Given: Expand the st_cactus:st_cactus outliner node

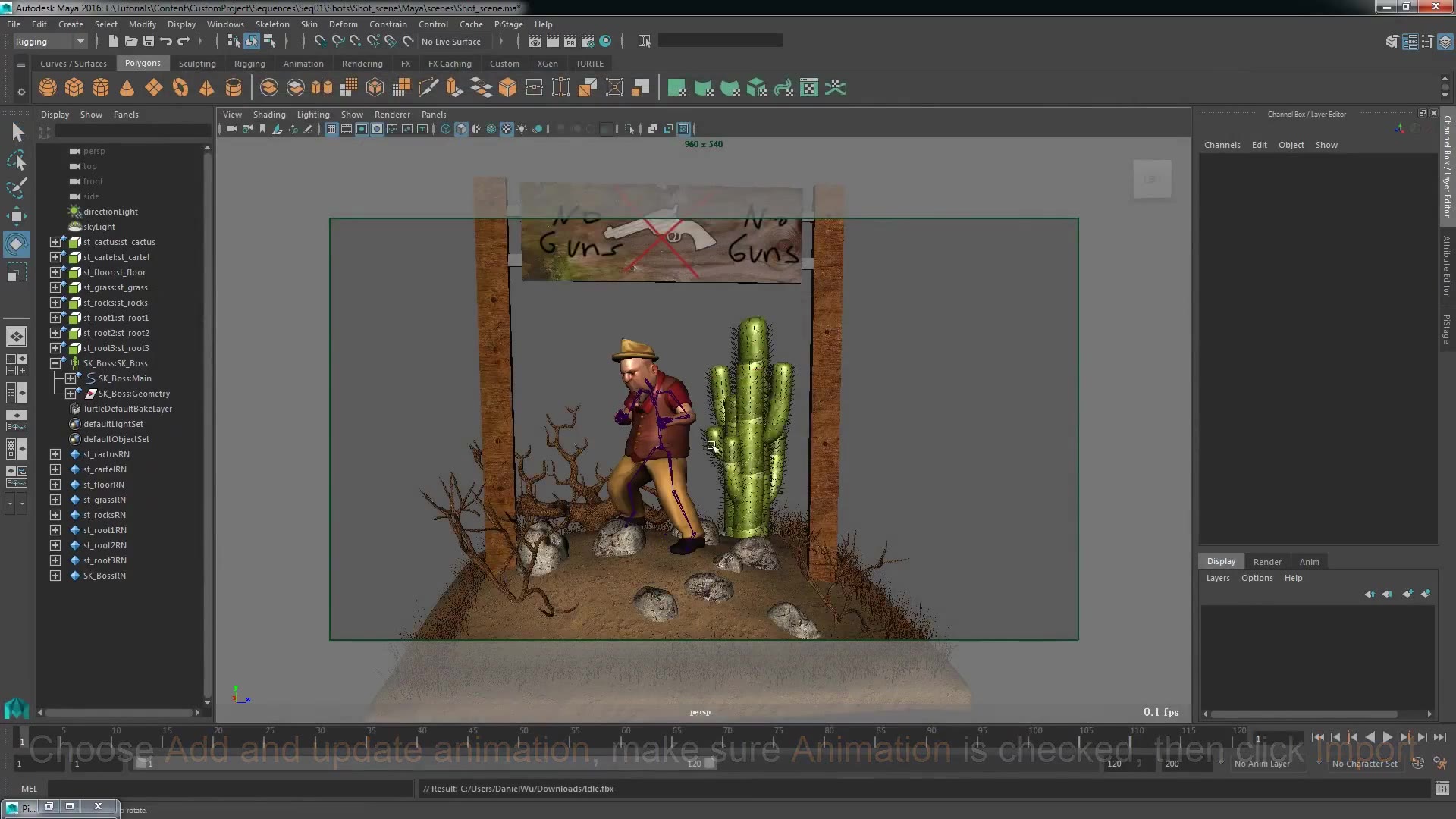Looking at the screenshot, I should (x=55, y=242).
